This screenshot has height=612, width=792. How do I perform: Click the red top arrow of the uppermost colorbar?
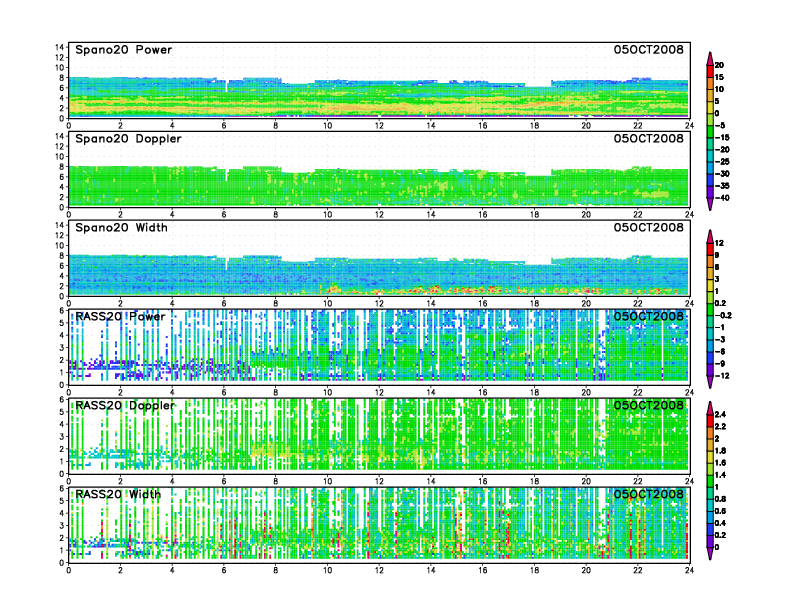pyautogui.click(x=710, y=56)
